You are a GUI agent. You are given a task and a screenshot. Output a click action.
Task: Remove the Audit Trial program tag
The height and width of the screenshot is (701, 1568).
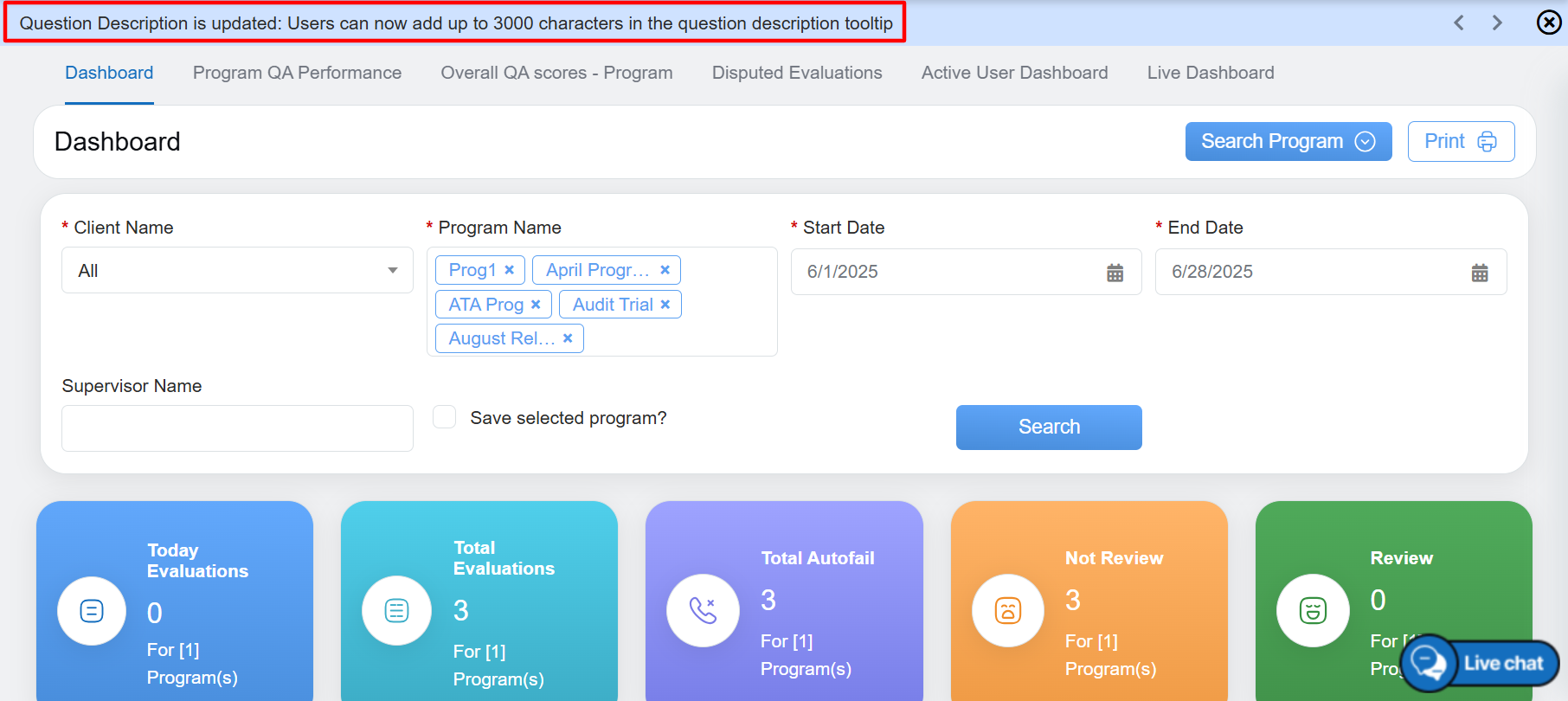(x=665, y=305)
